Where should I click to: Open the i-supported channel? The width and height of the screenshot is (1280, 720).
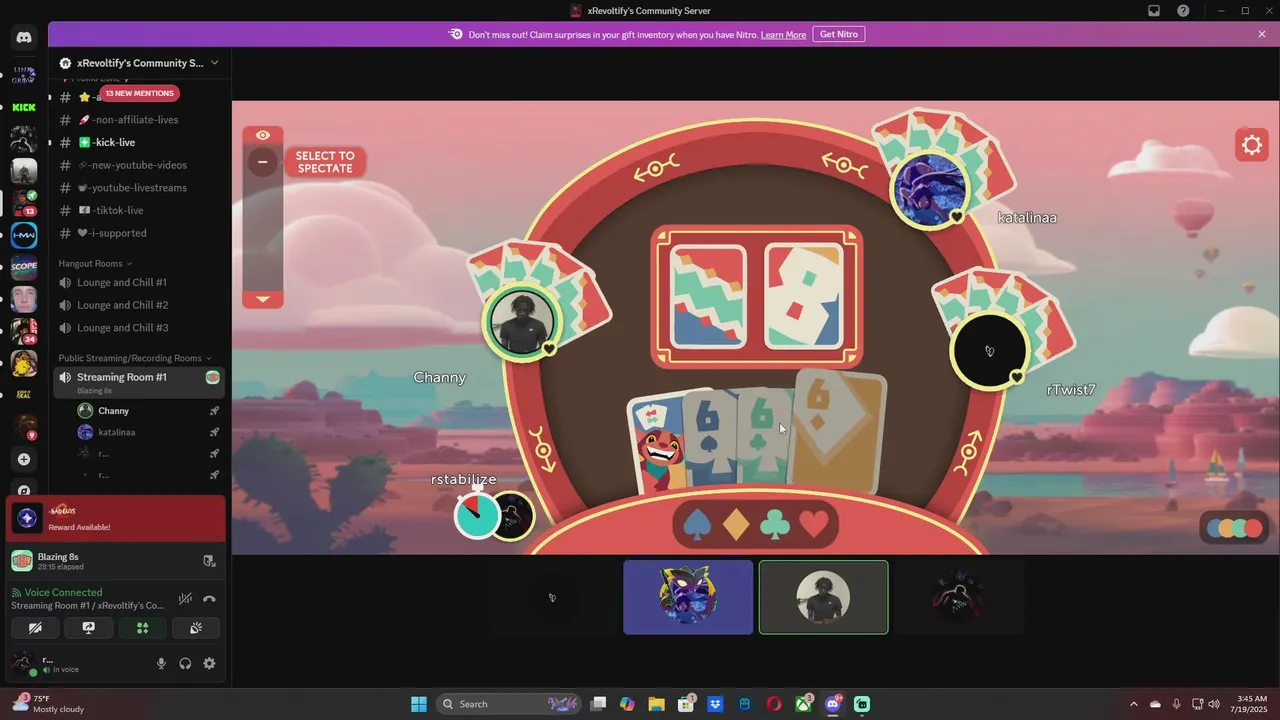(x=139, y=233)
